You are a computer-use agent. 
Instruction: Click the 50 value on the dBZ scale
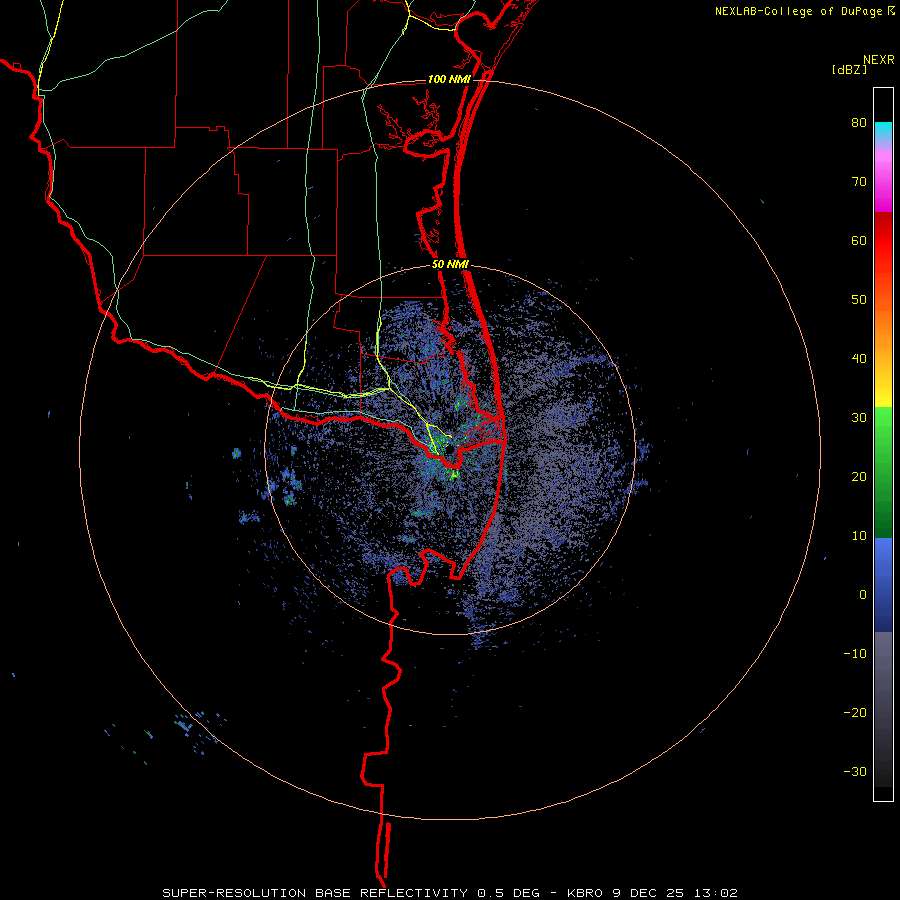coord(859,300)
